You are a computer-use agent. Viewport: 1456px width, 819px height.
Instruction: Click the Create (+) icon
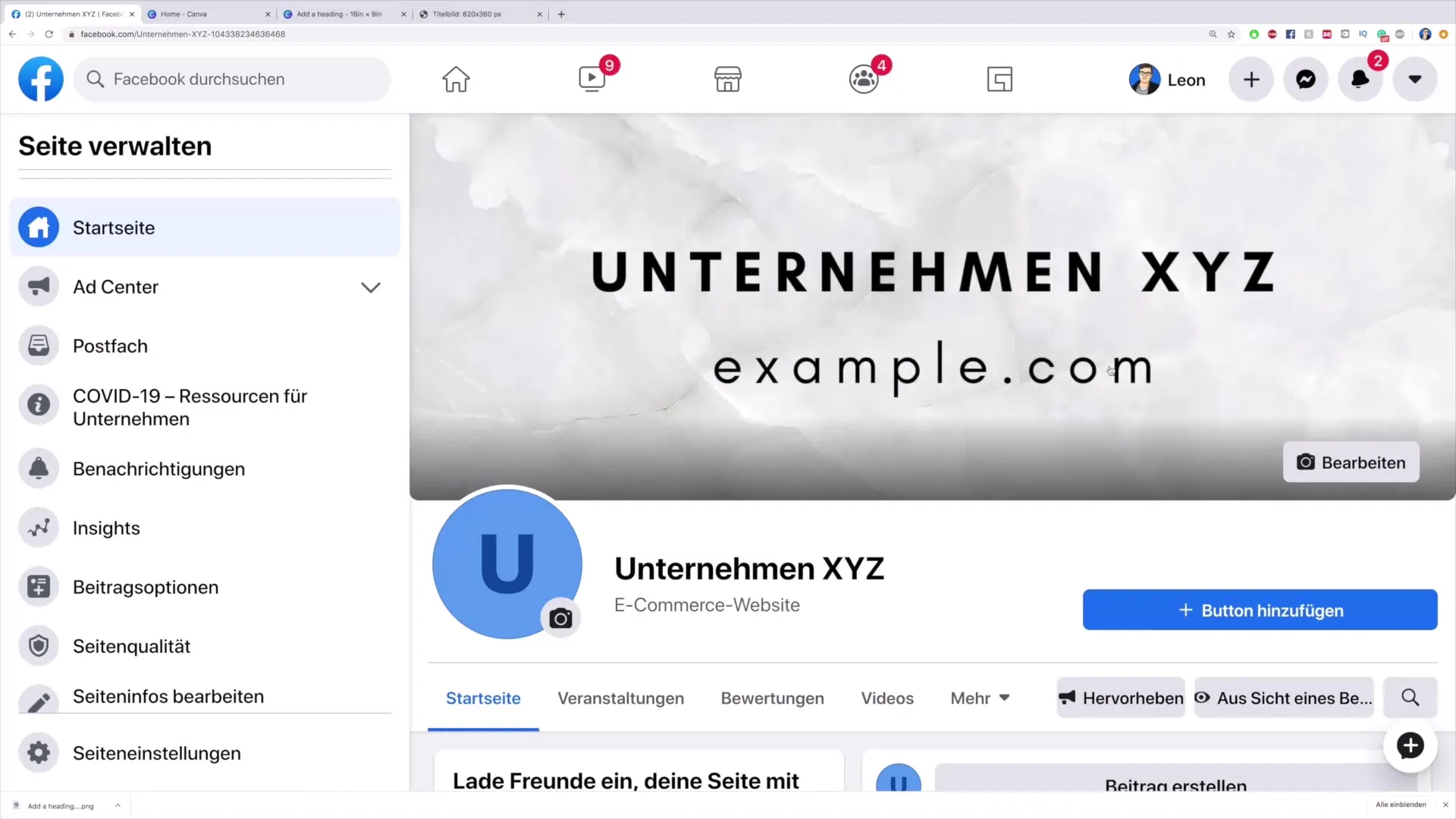click(x=1252, y=79)
